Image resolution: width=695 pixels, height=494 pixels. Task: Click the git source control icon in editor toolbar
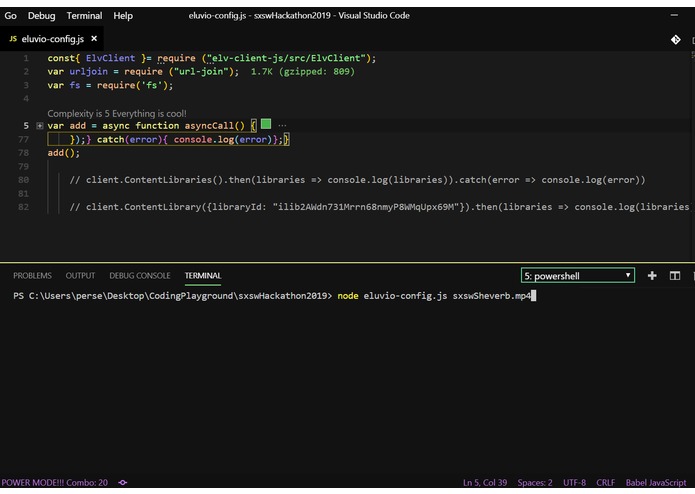[675, 40]
